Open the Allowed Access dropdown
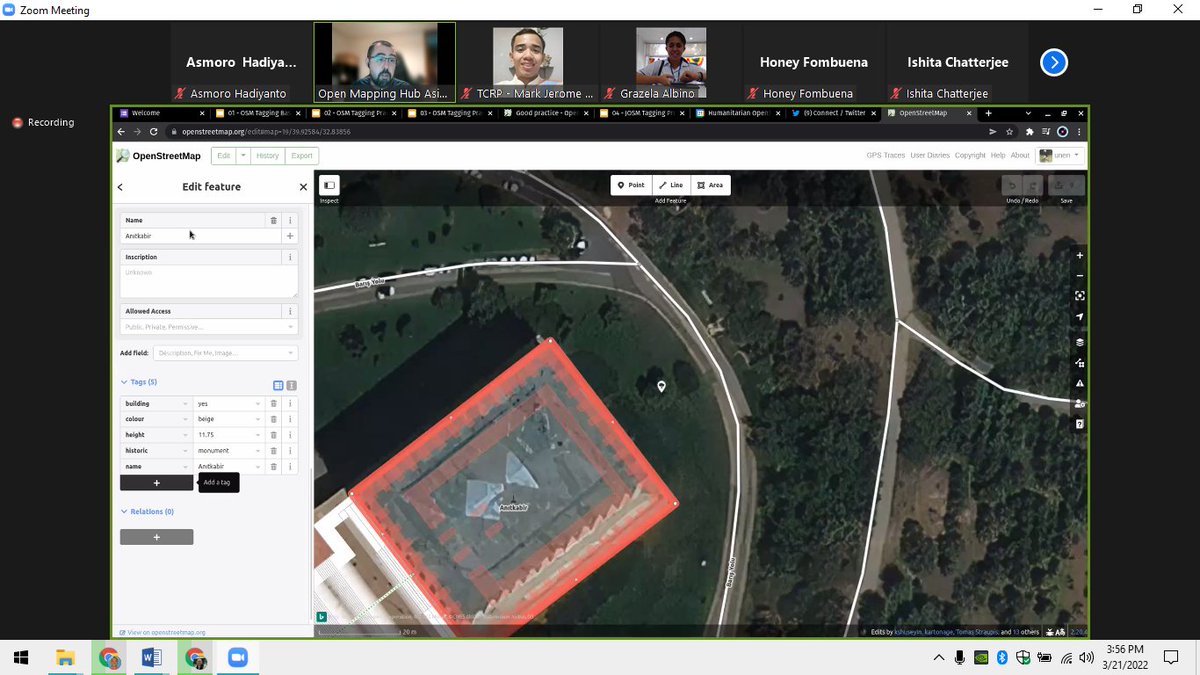1200x675 pixels. [x=288, y=325]
